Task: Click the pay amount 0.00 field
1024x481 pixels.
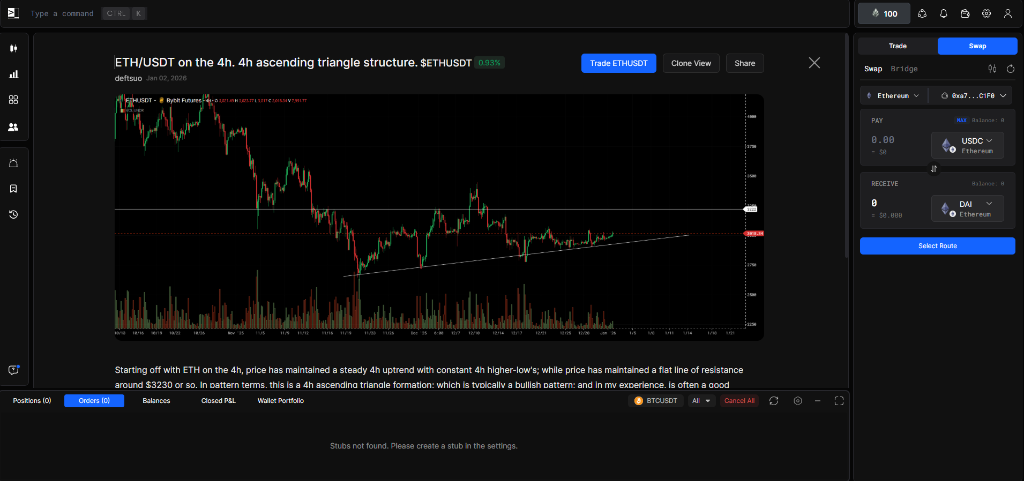Action: pyautogui.click(x=883, y=140)
